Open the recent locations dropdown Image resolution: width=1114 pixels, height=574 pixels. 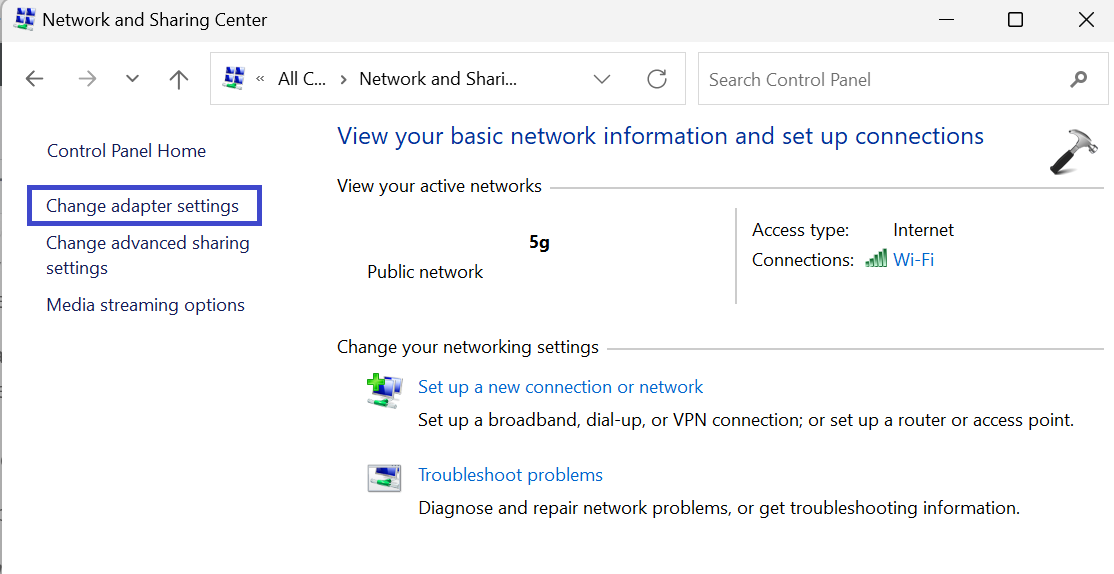(132, 80)
